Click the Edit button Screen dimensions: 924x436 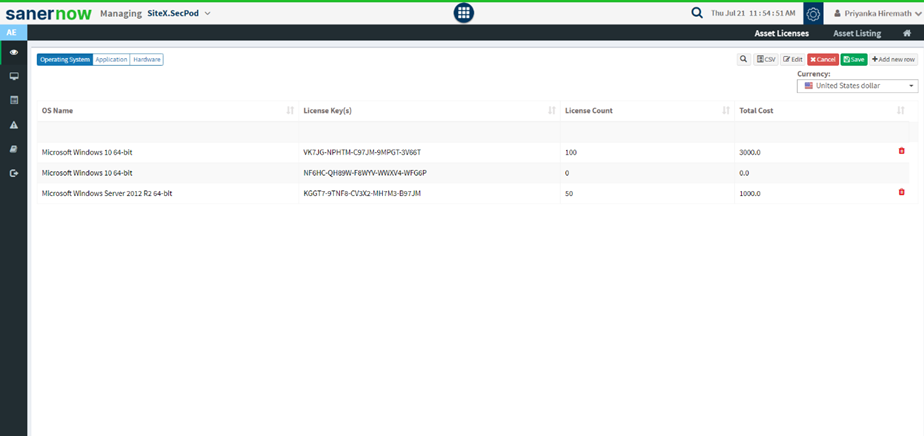click(793, 60)
